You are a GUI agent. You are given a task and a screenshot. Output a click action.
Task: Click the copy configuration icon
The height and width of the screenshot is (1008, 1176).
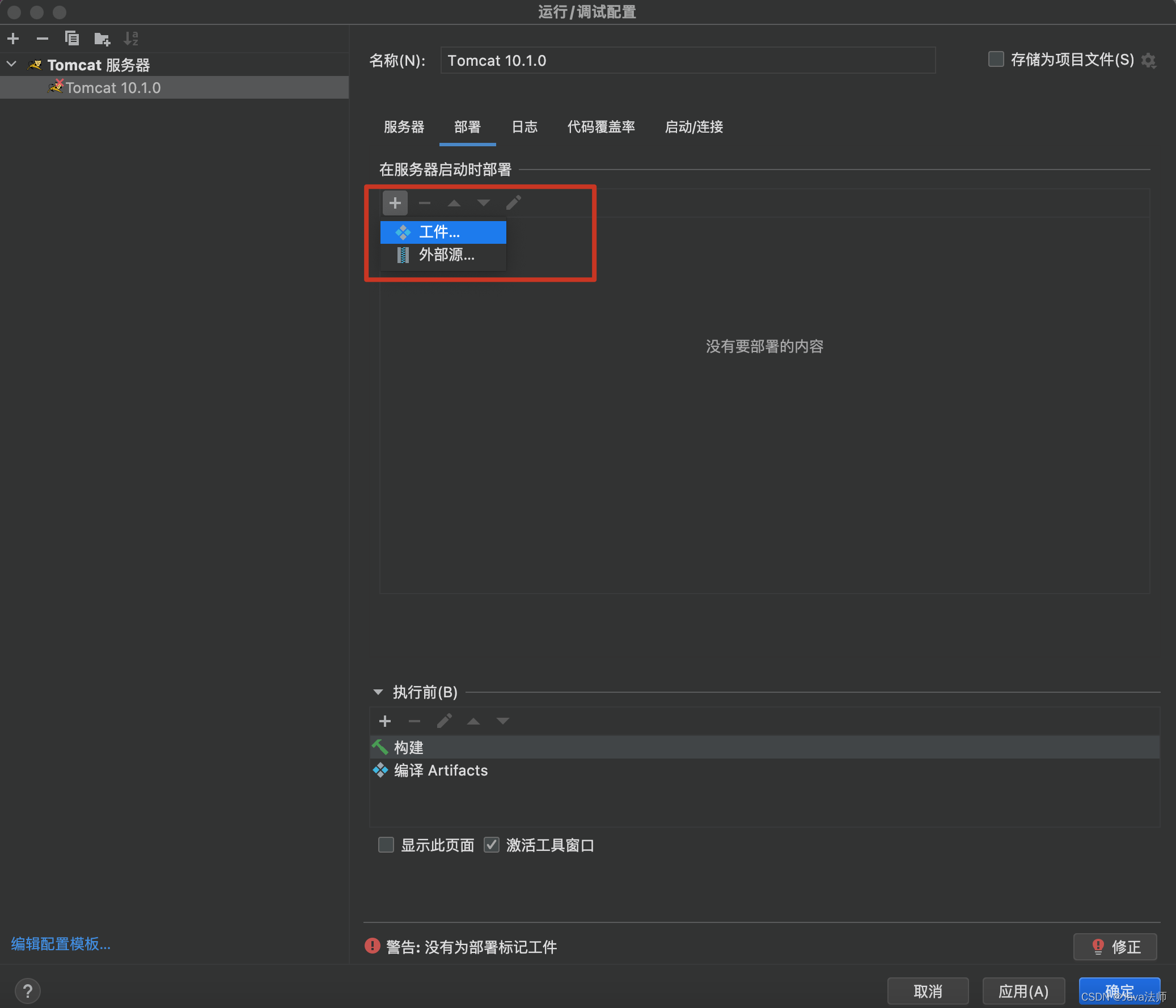pos(72,39)
